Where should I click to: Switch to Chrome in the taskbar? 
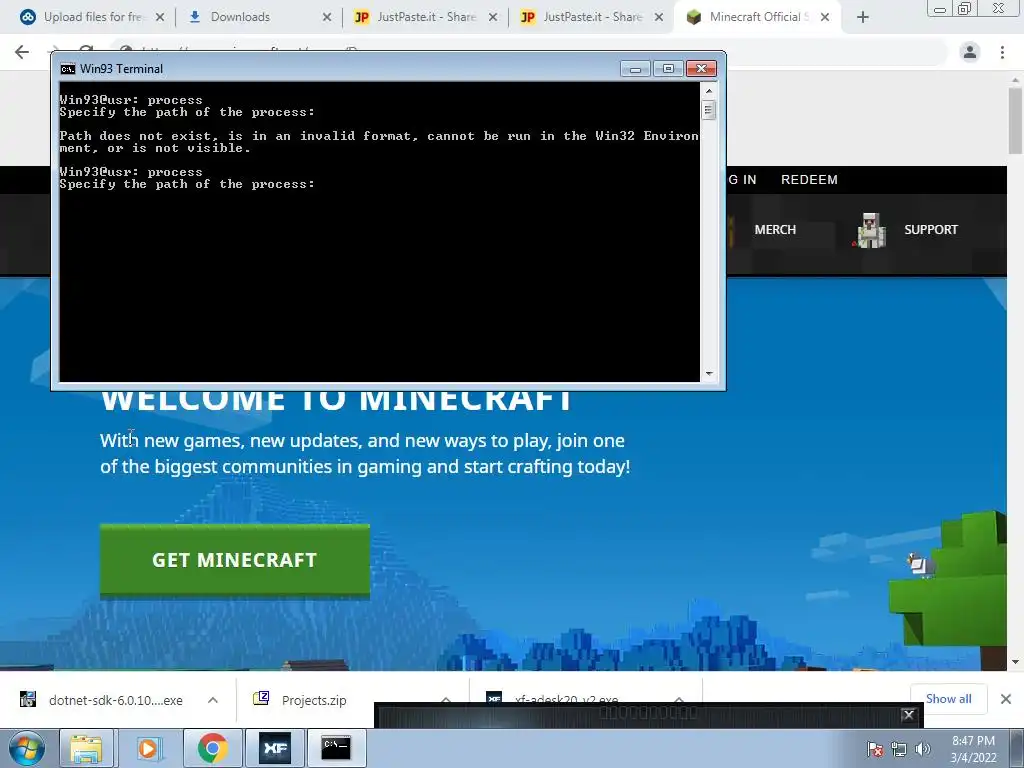coord(212,748)
